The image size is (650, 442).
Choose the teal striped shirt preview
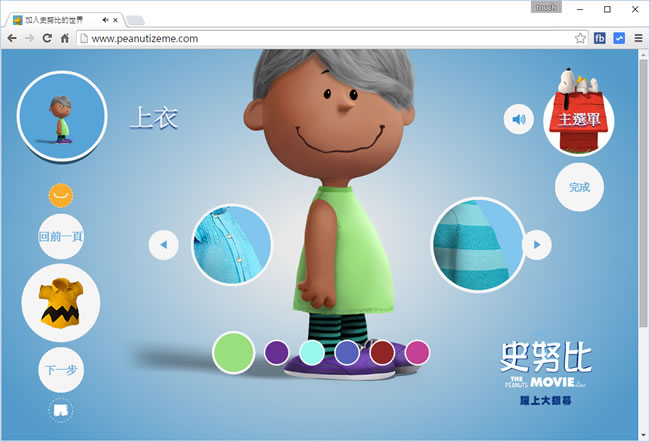point(478,245)
